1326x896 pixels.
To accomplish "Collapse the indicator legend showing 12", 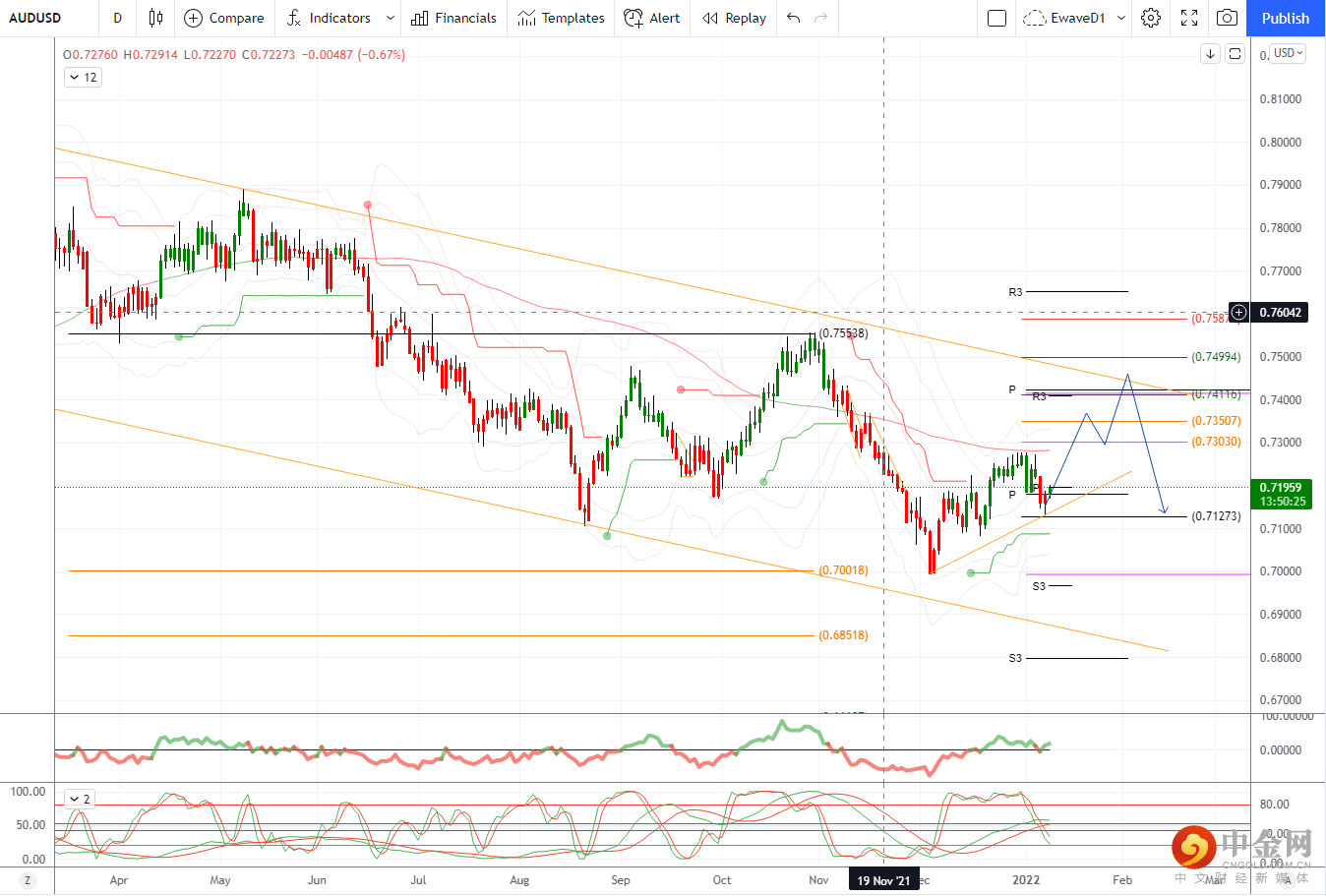I will point(83,78).
